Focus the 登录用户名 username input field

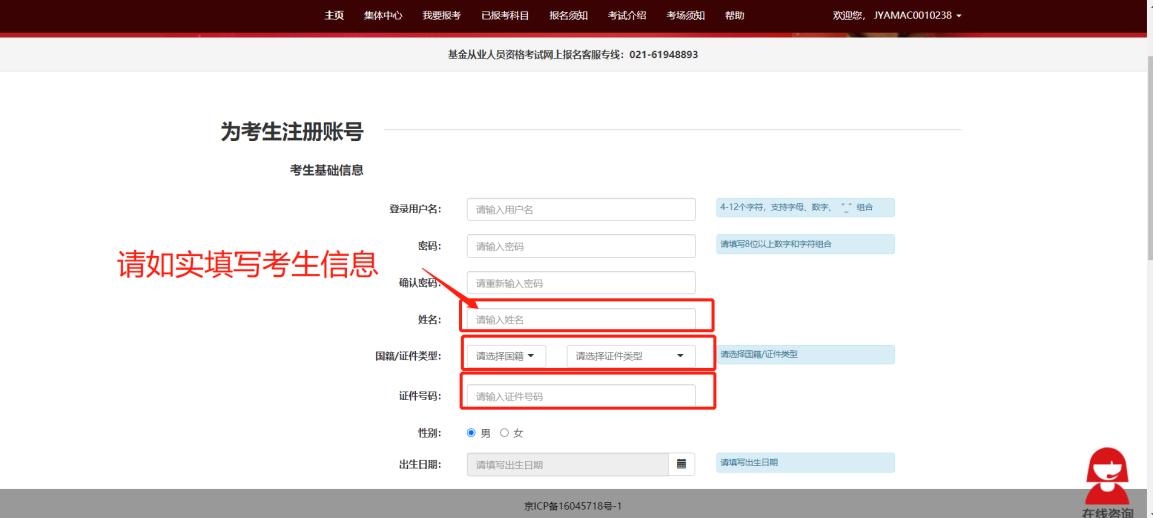coord(580,209)
